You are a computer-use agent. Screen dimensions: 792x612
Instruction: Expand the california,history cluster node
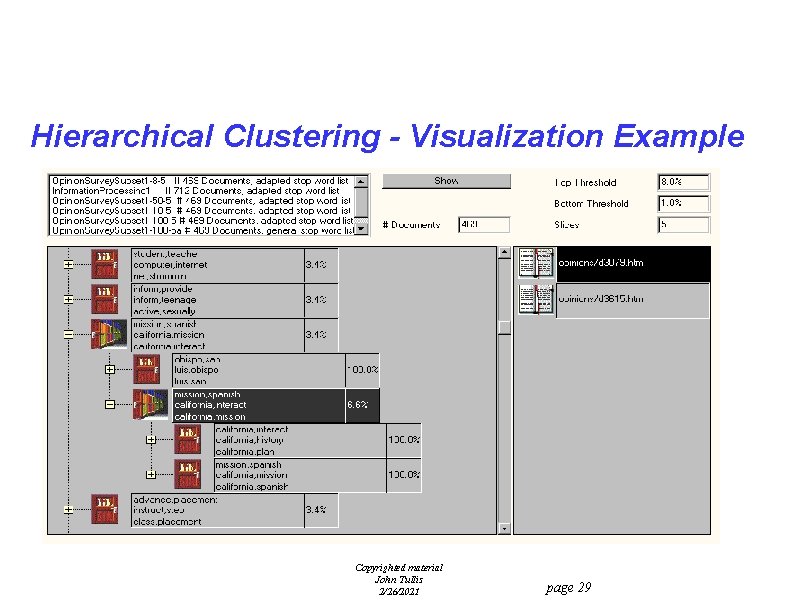coord(151,440)
